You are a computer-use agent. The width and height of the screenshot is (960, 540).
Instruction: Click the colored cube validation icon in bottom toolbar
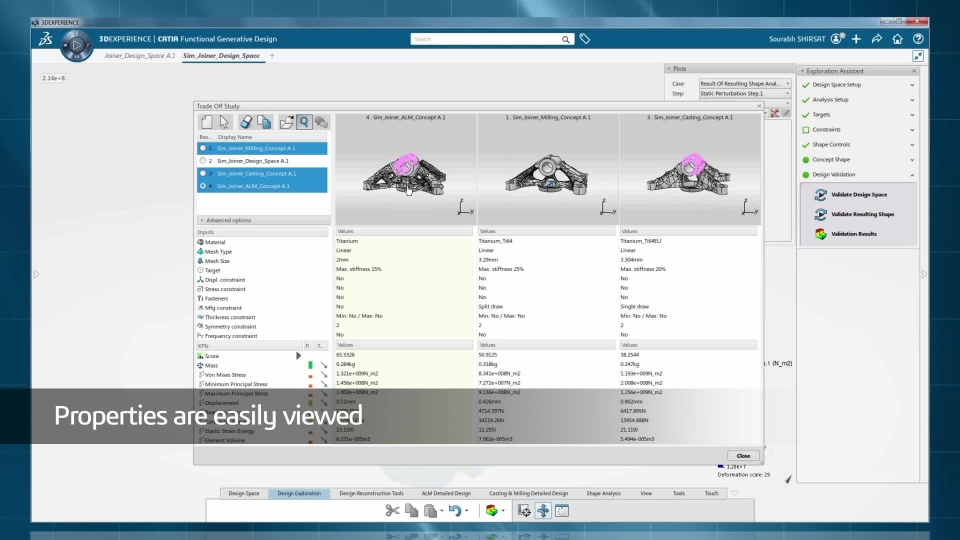(491, 511)
